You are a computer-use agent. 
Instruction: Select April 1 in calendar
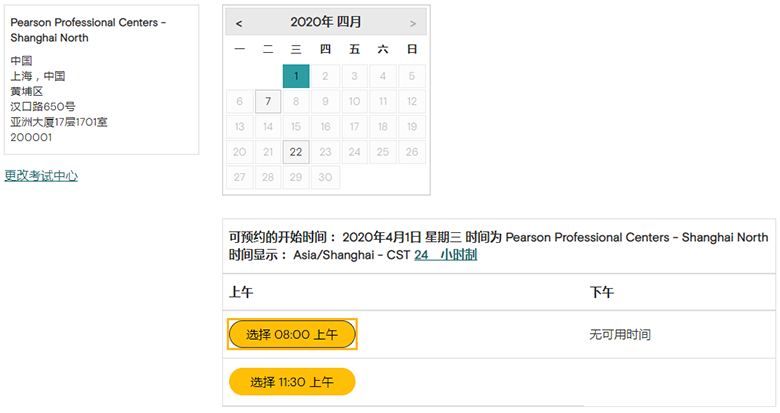click(297, 77)
